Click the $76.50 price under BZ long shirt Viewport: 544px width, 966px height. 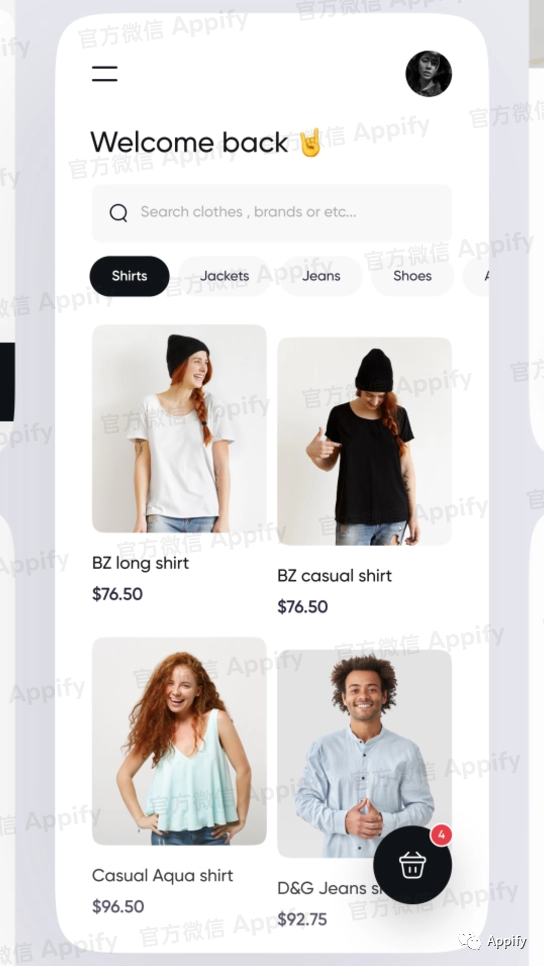[x=117, y=594]
